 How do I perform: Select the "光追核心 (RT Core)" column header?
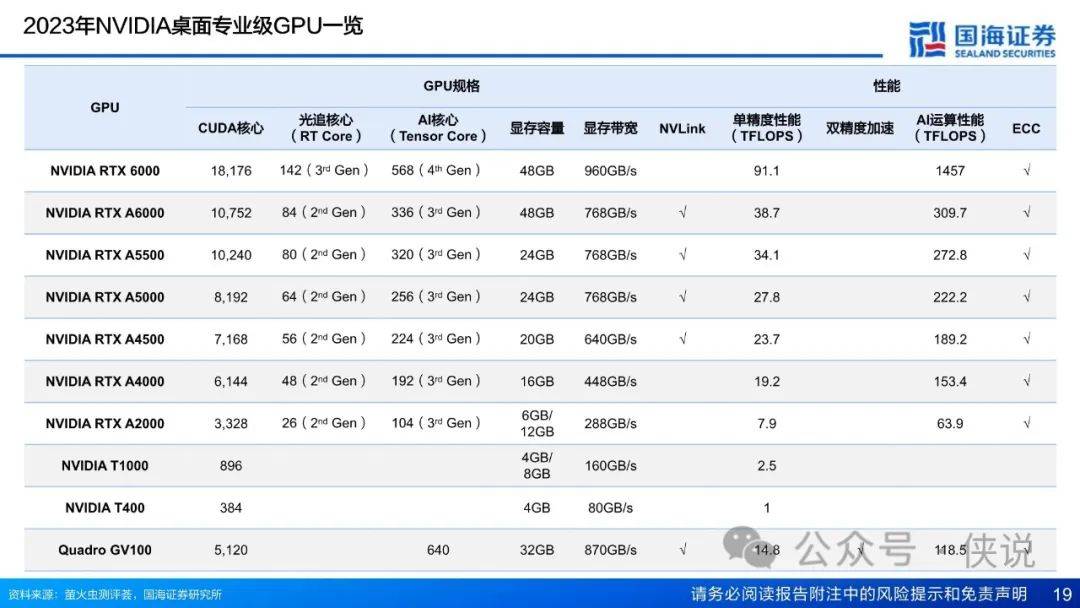point(326,128)
